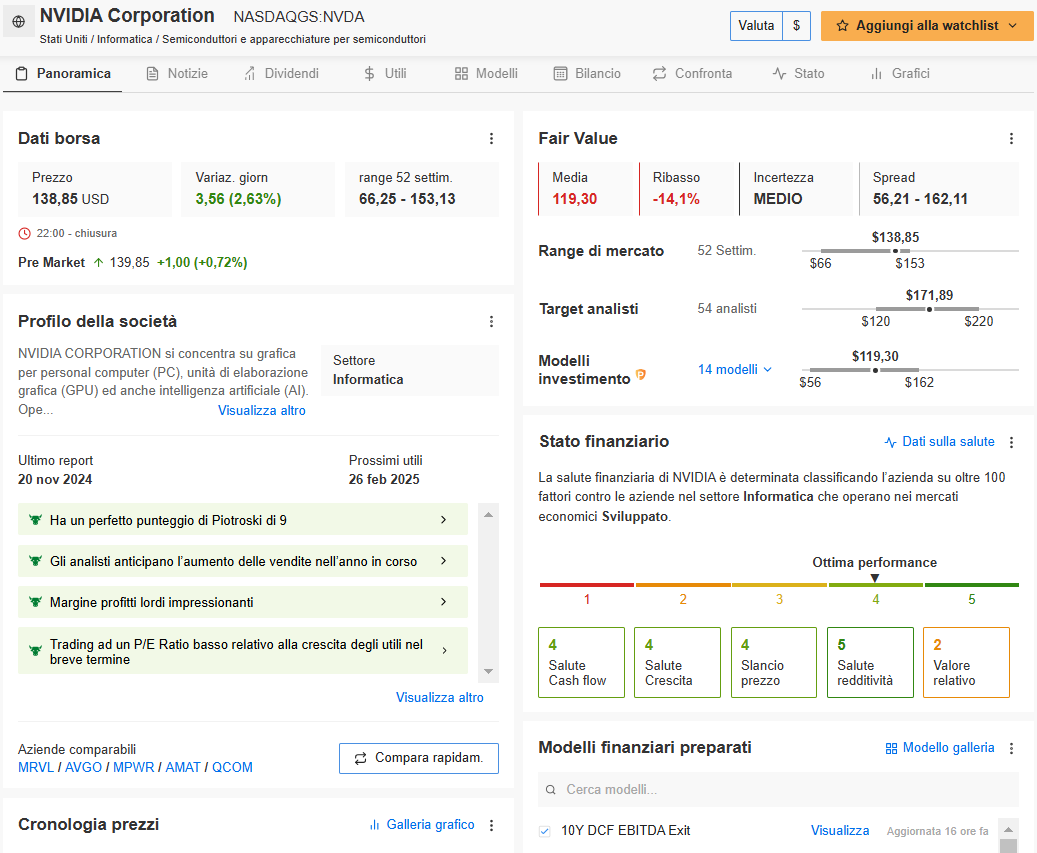Click Visualizza for 10Y DCF EBITDA Exit

(840, 831)
